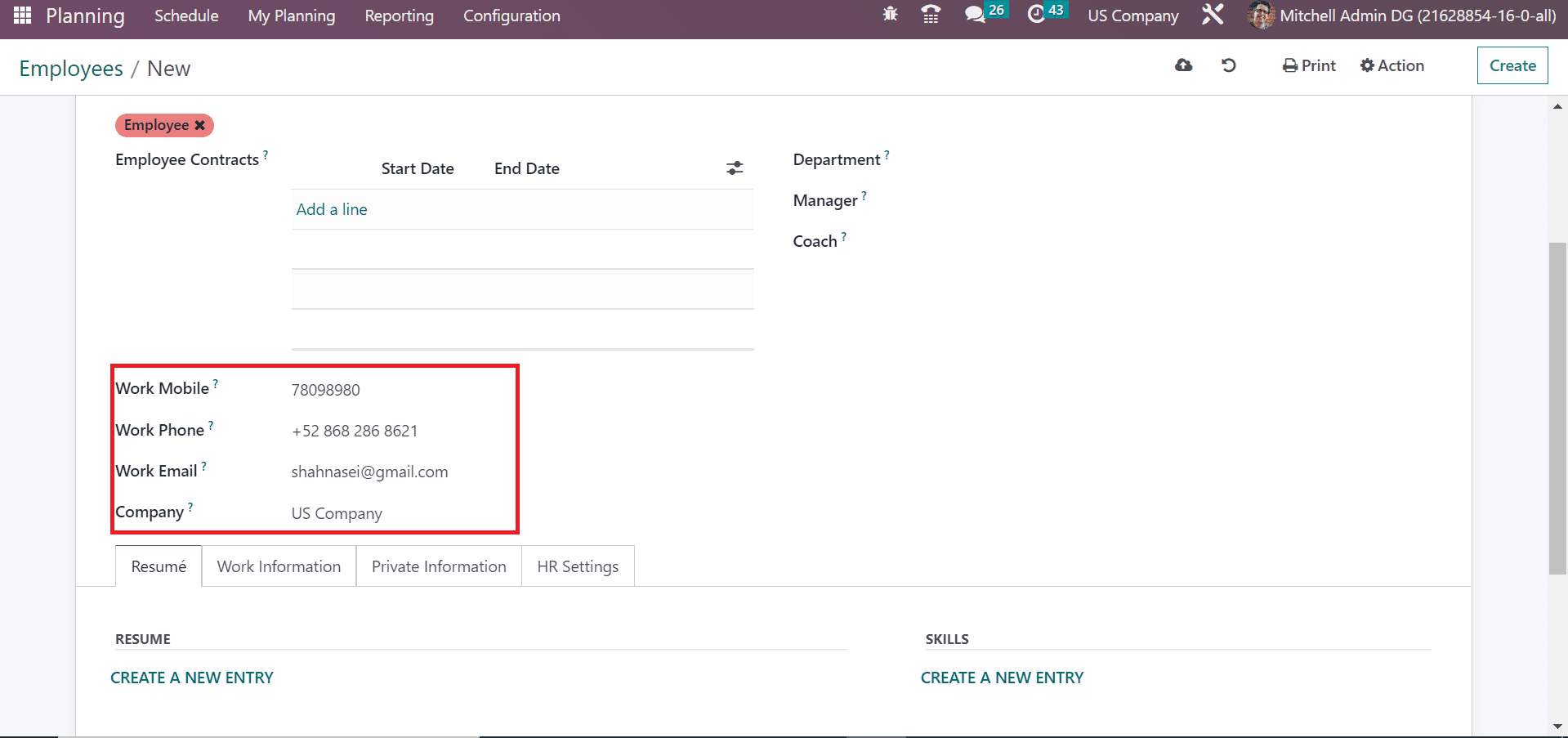Open optional columns settings in contracts table
The image size is (1568, 738).
(735, 168)
